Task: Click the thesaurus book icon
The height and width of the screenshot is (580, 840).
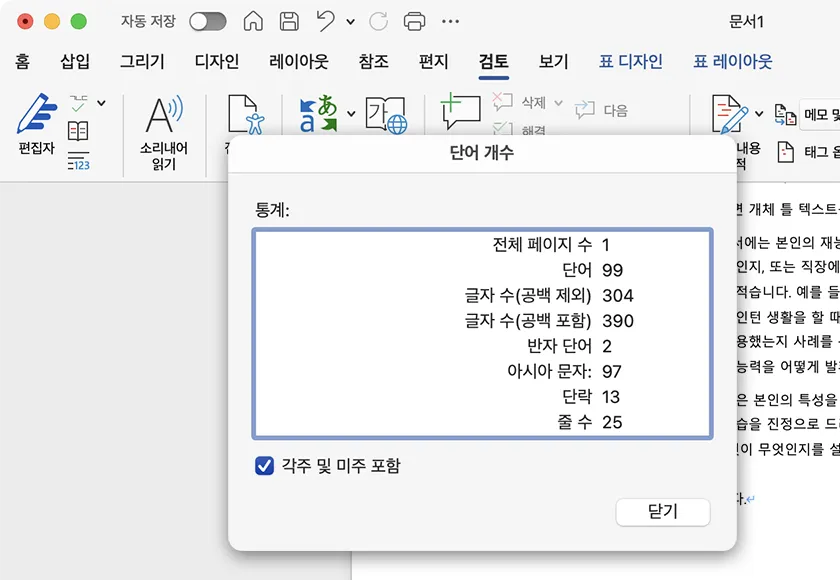Action: 78,131
